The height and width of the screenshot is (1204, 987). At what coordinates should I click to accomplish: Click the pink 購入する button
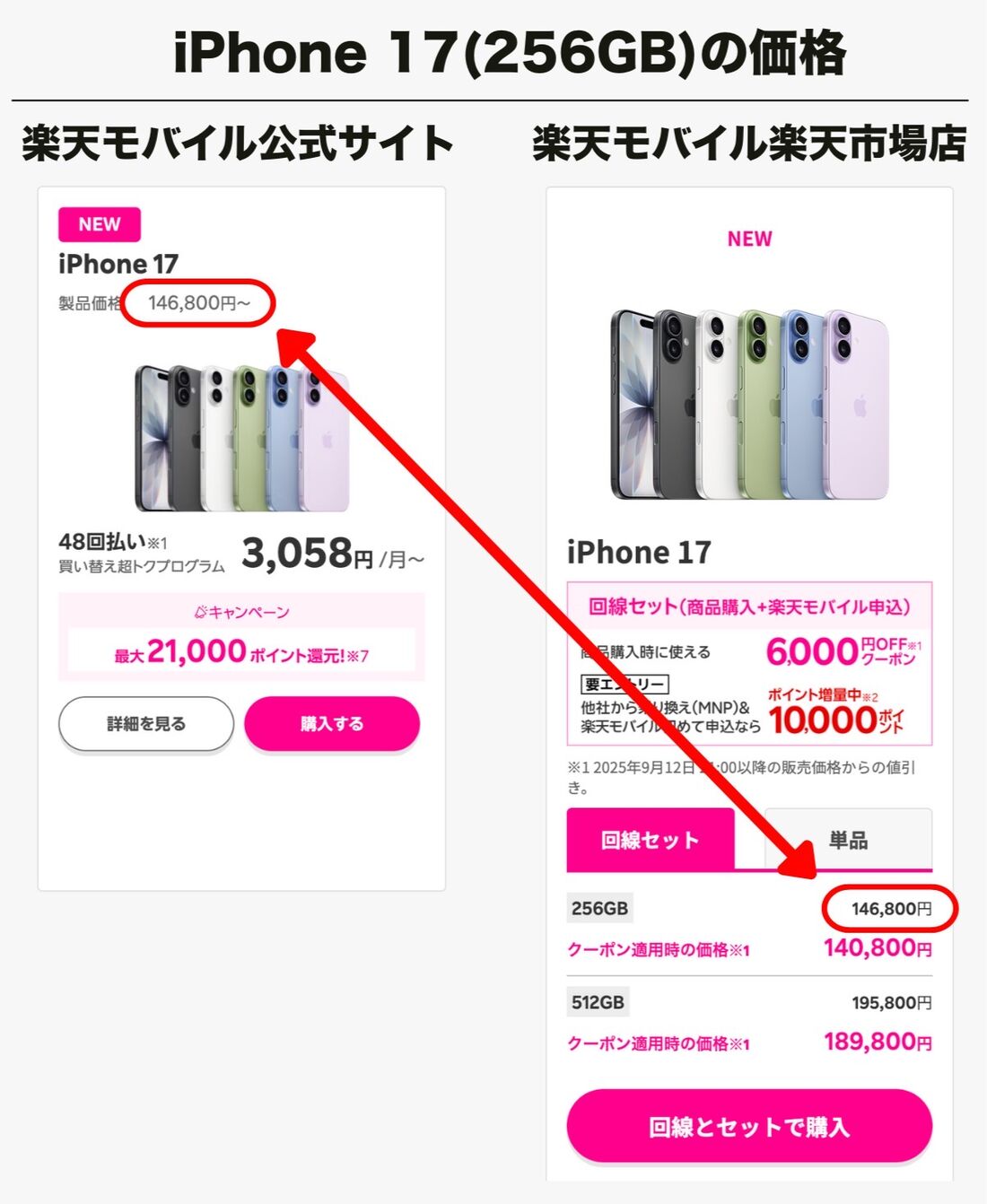click(x=332, y=723)
